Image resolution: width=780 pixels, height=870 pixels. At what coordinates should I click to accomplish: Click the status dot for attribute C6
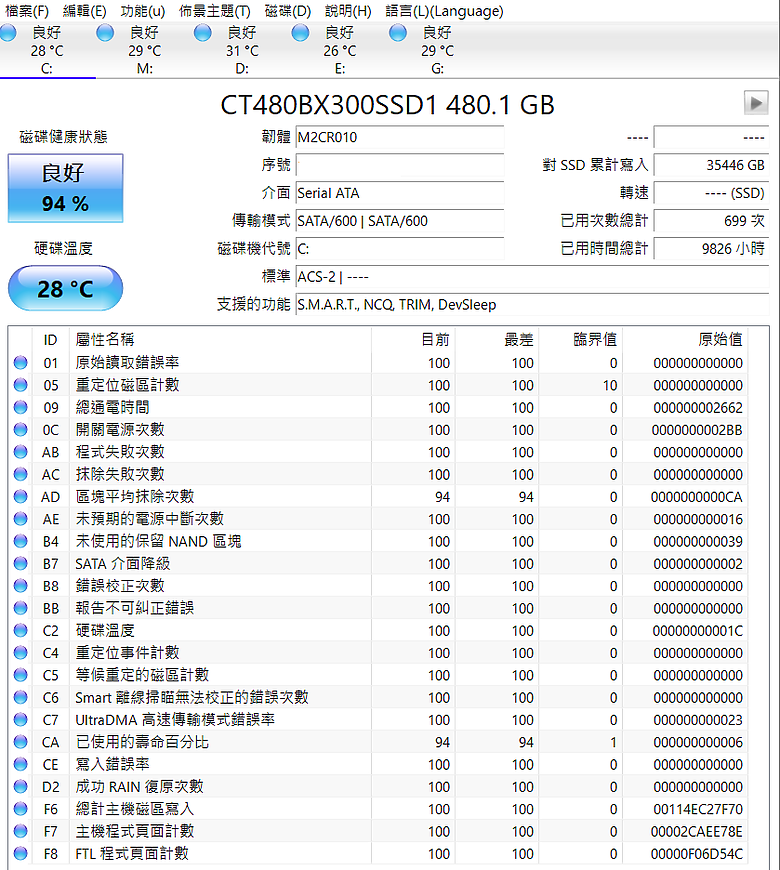pos(21,697)
